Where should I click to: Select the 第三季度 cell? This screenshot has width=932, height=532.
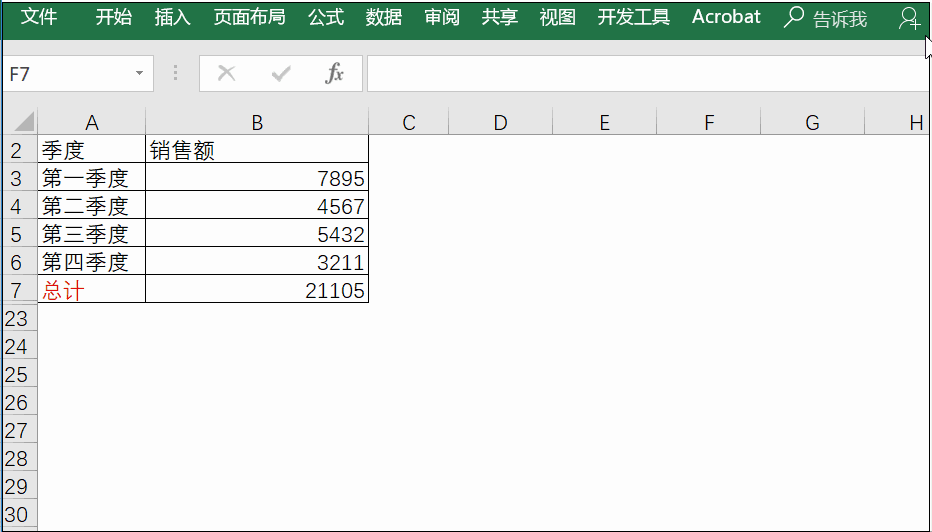(x=92, y=234)
